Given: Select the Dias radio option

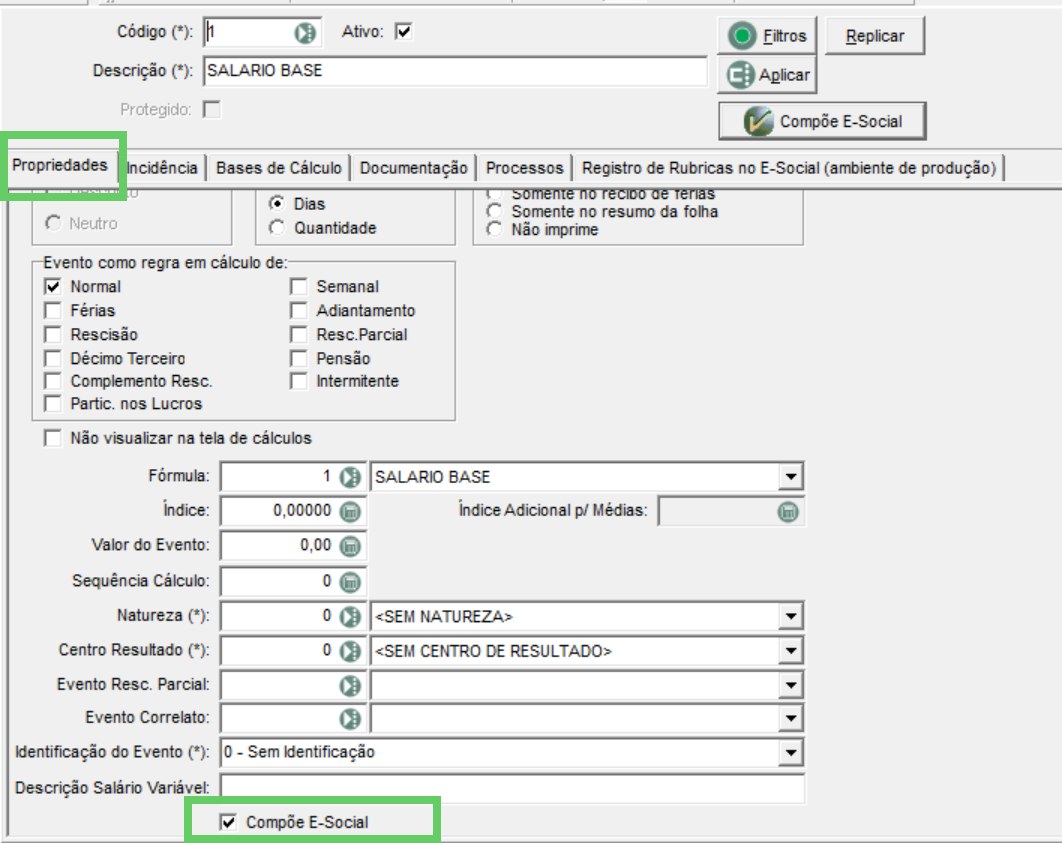Looking at the screenshot, I should pos(276,204).
